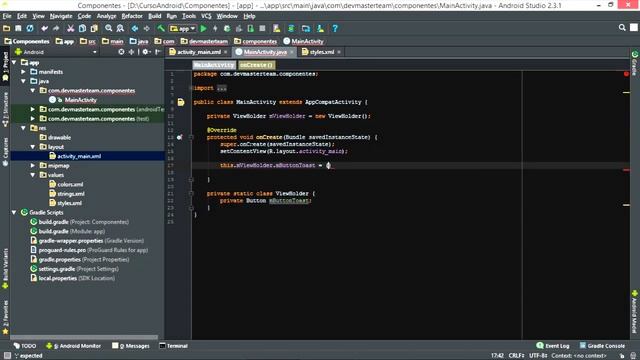Click the scroll from source target icon
The image size is (640, 360).
coord(121,52)
